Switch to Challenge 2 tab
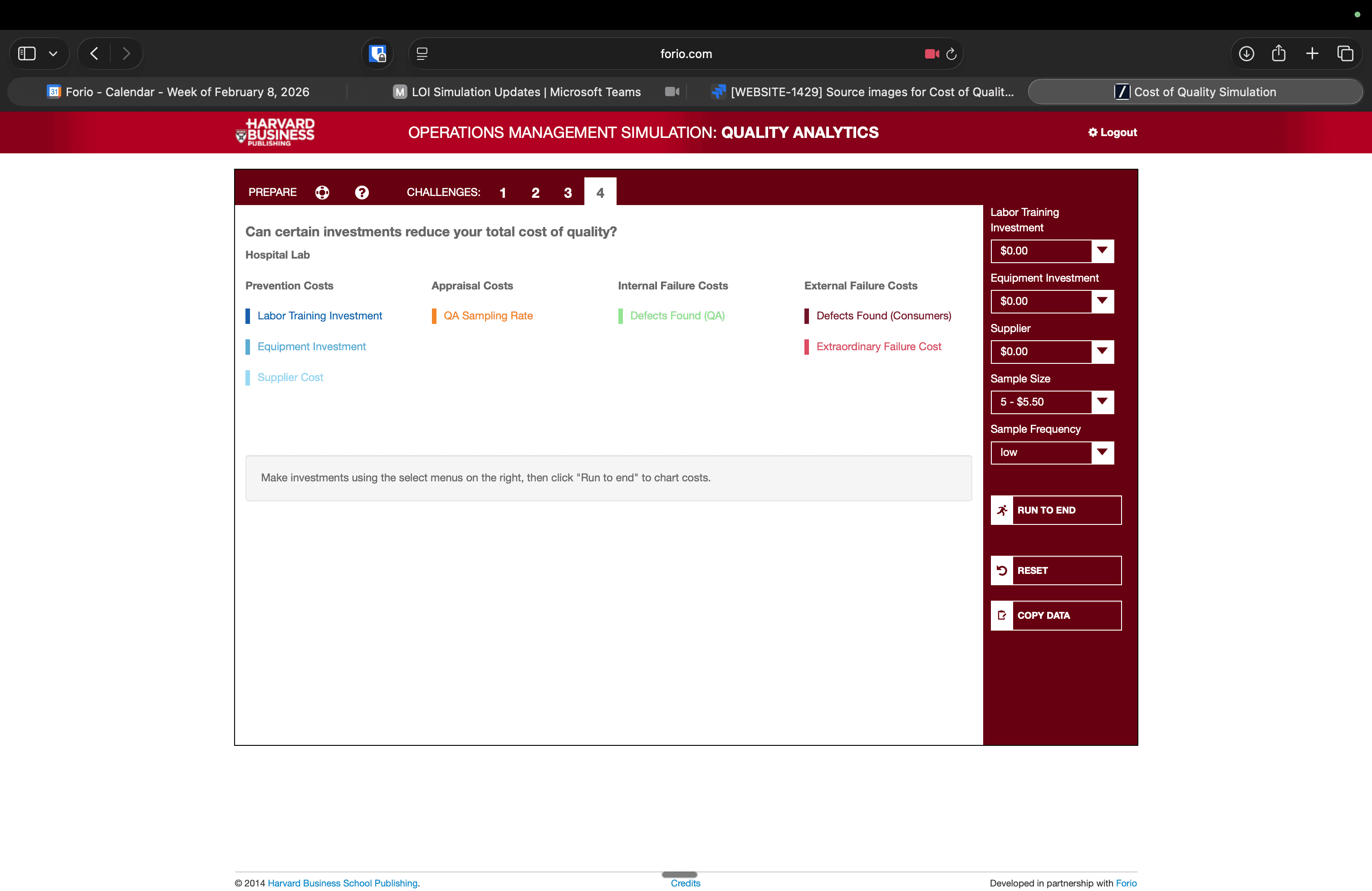This screenshot has width=1372, height=891. 535,192
